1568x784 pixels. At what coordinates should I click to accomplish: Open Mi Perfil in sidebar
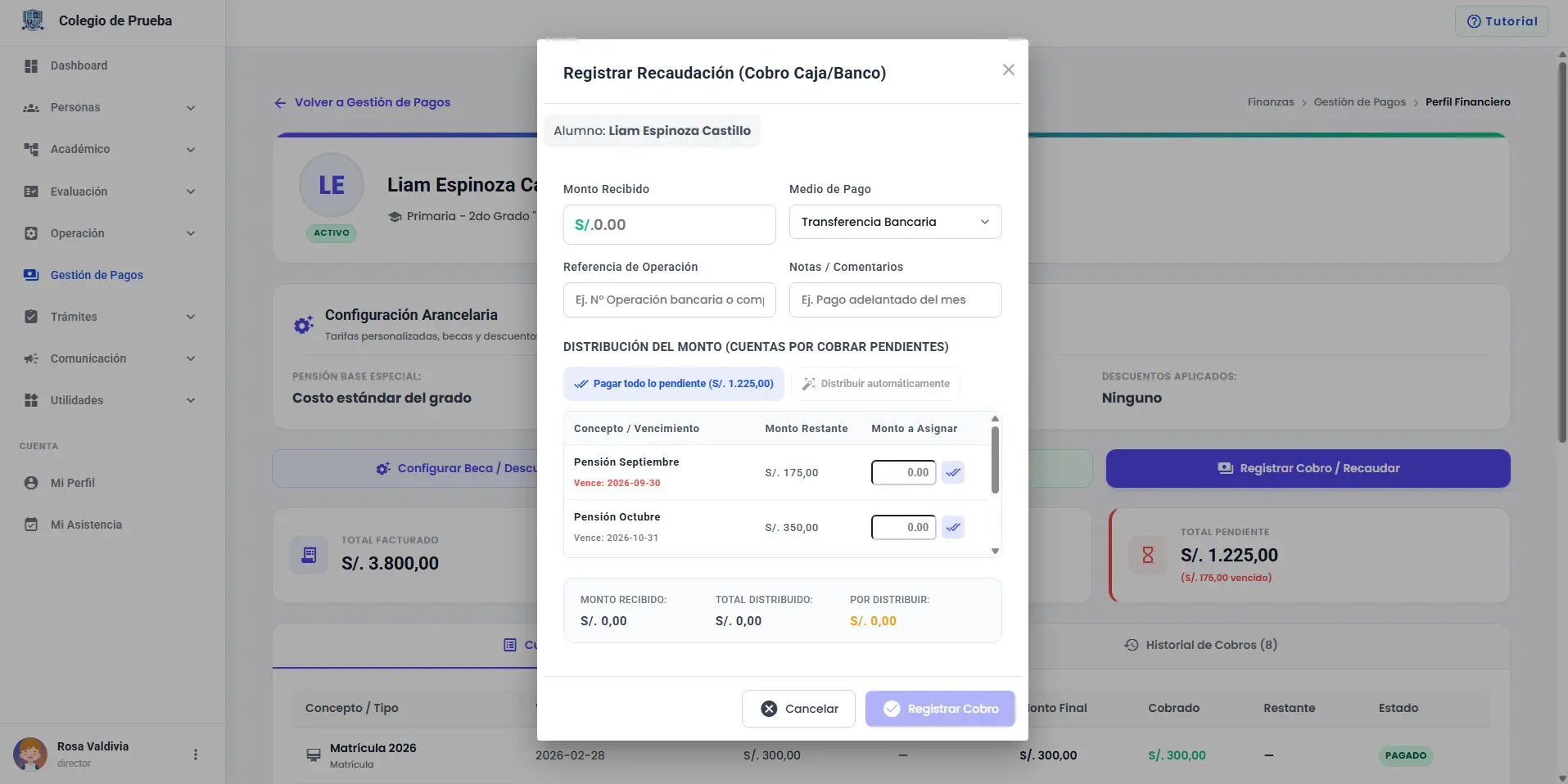point(112,483)
